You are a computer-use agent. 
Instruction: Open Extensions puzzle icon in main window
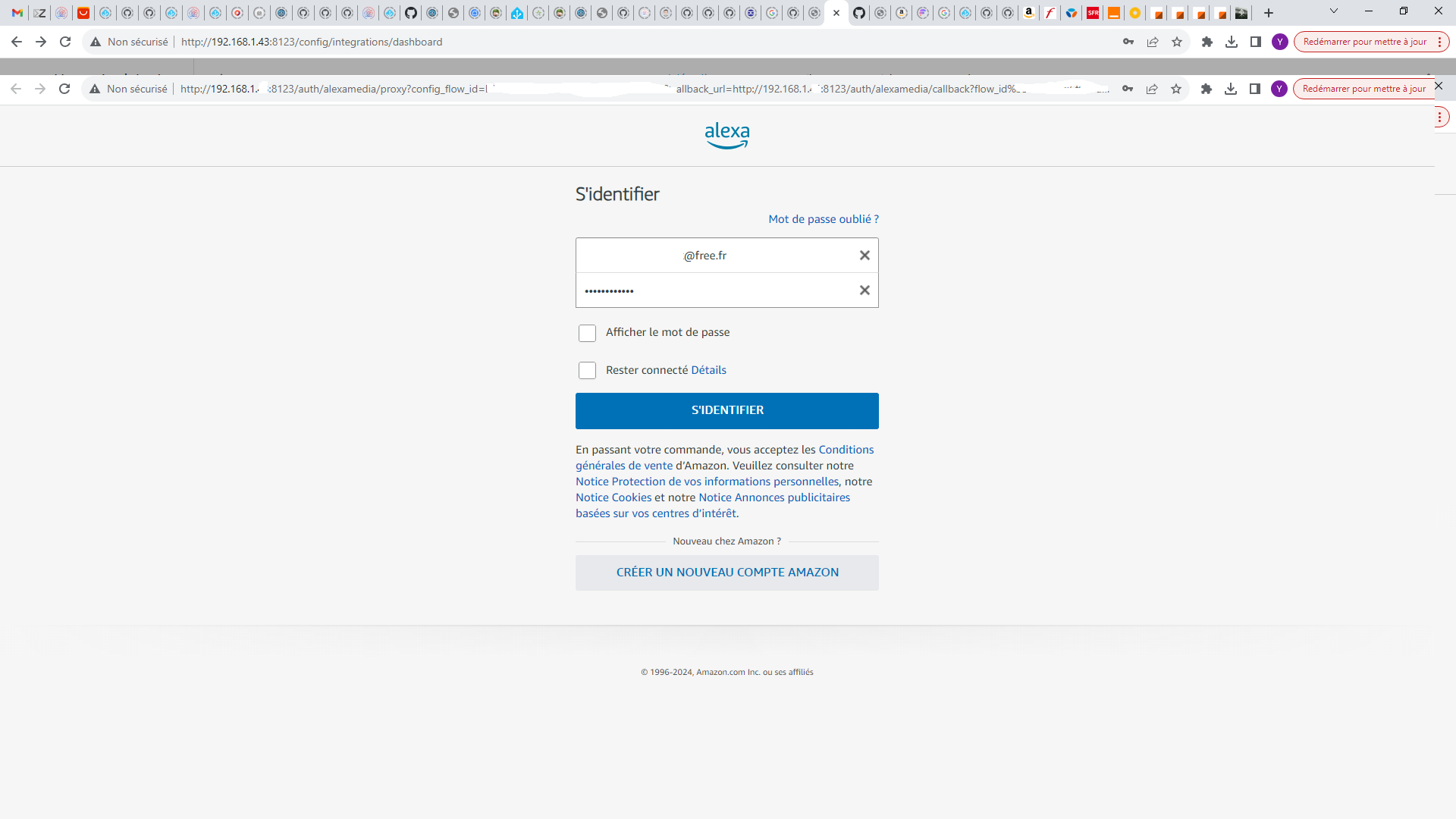click(x=1207, y=42)
